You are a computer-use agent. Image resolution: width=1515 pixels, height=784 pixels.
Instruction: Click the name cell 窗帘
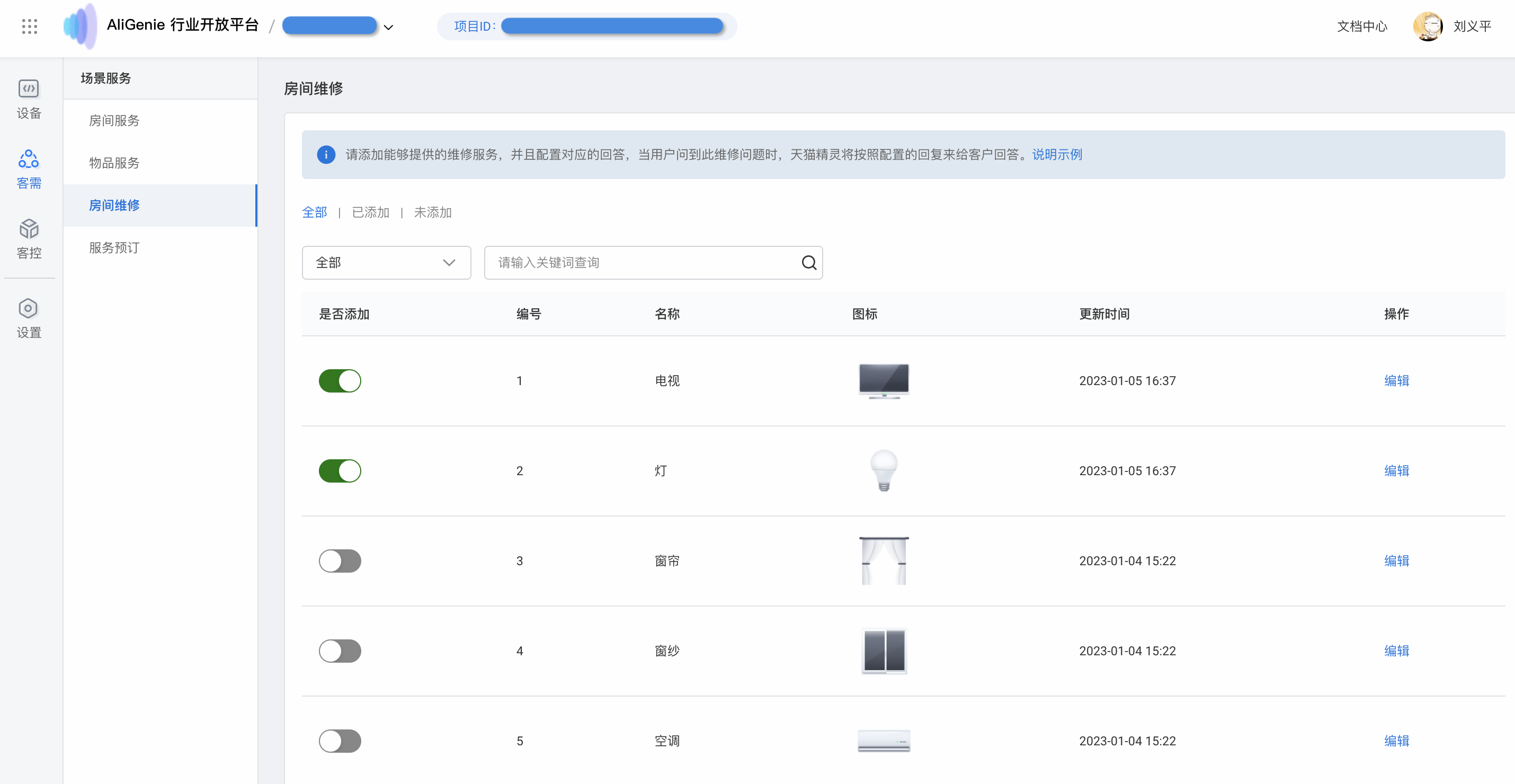667,561
